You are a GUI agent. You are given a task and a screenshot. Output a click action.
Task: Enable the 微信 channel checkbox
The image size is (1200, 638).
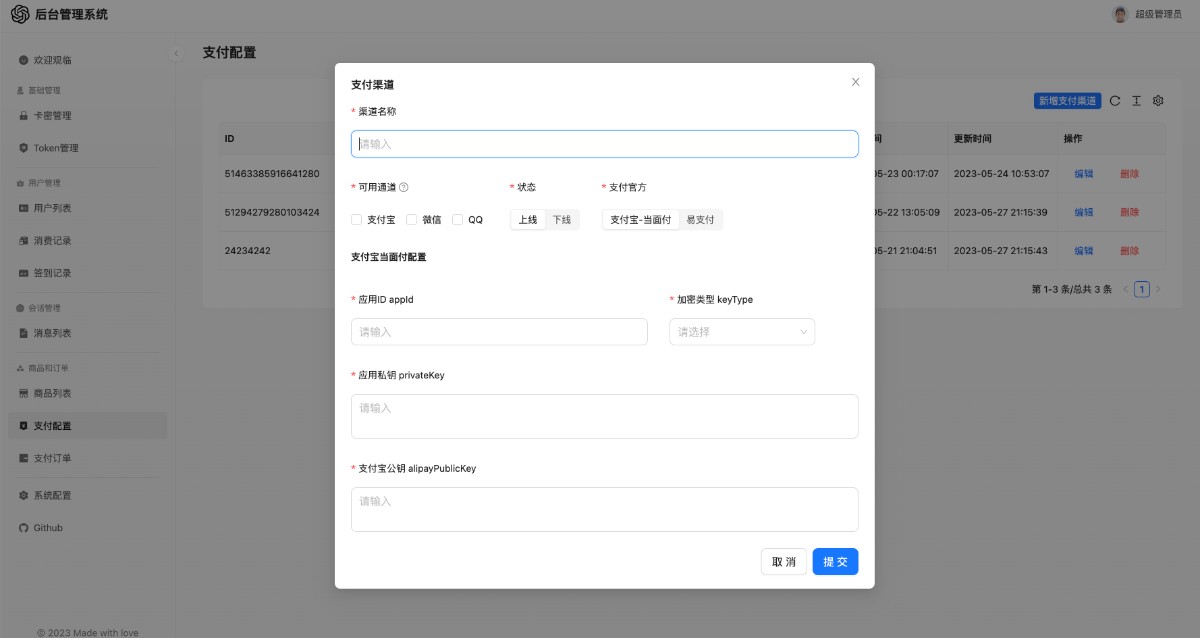[x=411, y=220]
